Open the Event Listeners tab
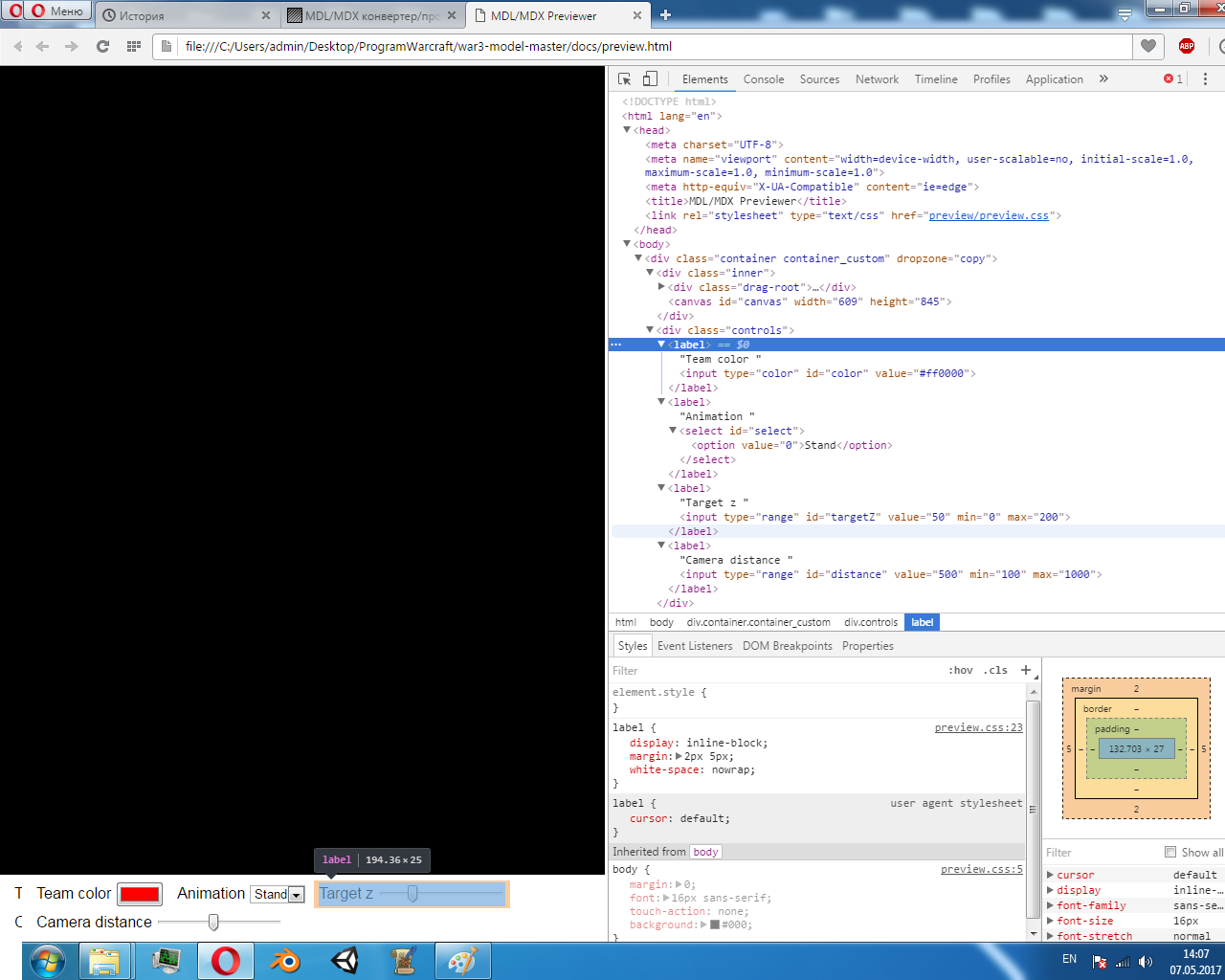The width and height of the screenshot is (1225, 980). coord(695,646)
